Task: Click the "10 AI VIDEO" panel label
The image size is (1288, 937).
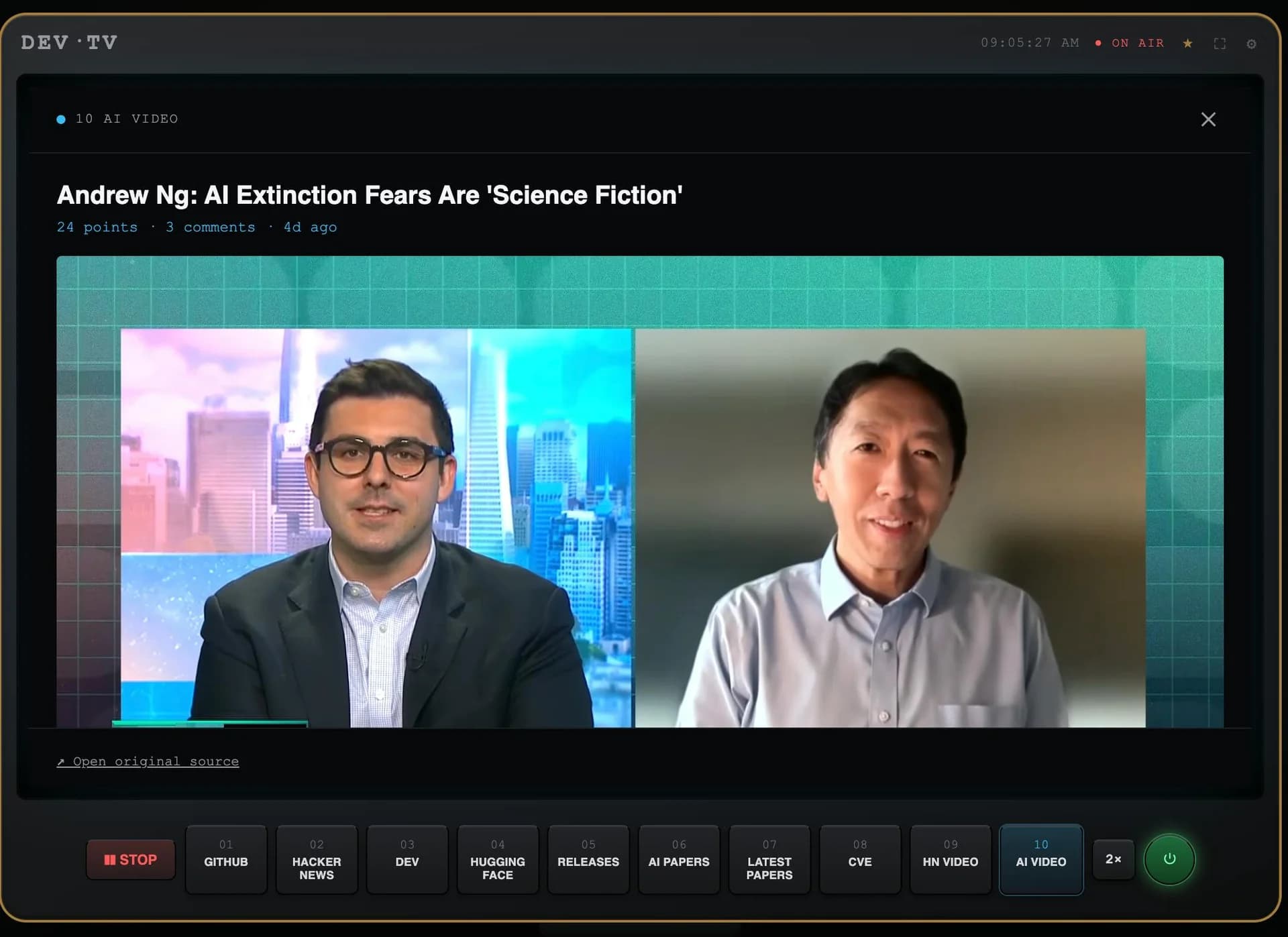Action: pos(127,119)
